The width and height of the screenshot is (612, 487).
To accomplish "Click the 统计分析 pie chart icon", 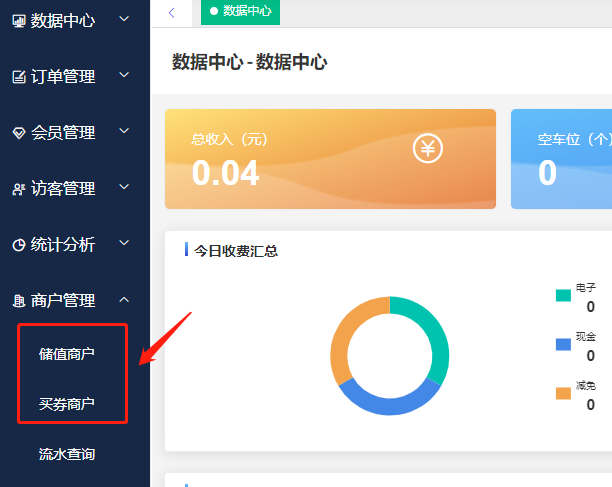I will [19, 245].
